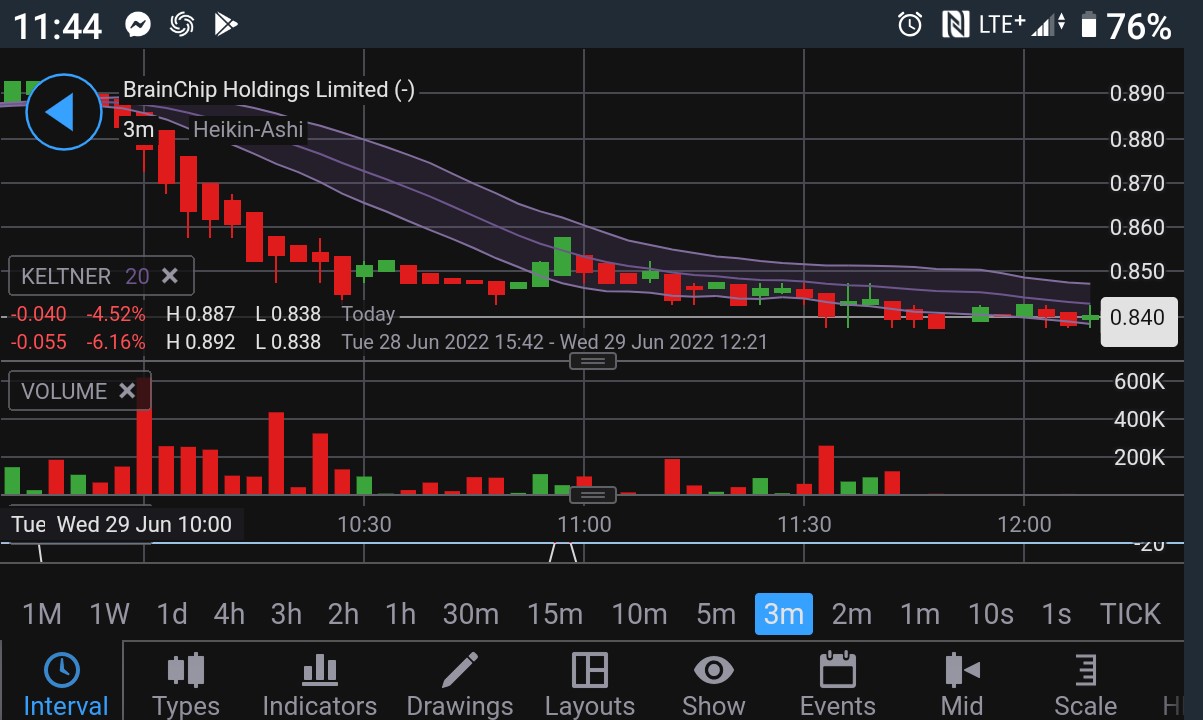Screen dimensions: 1203x720
Task: Tap the KELTNER 20 indicator label
Action: coord(82,276)
